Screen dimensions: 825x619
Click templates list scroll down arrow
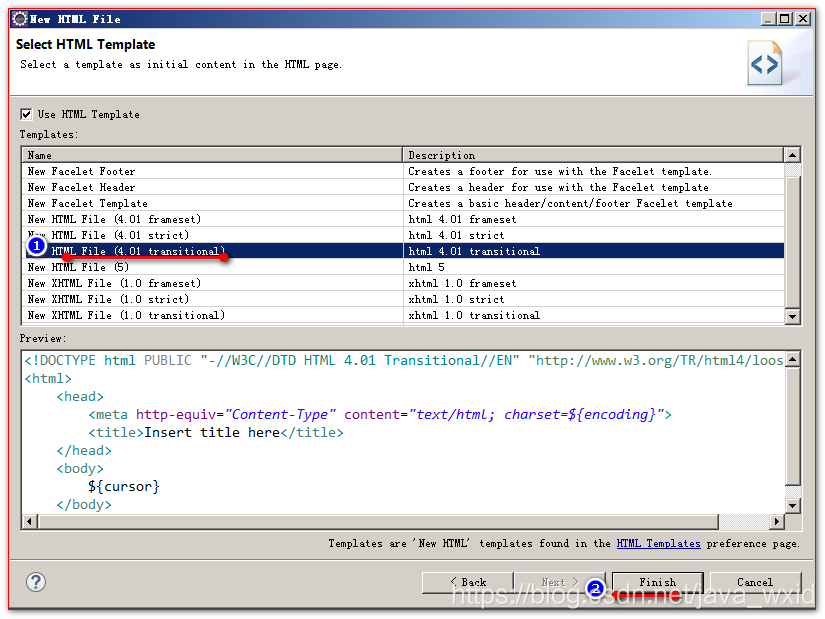pyautogui.click(x=792, y=316)
